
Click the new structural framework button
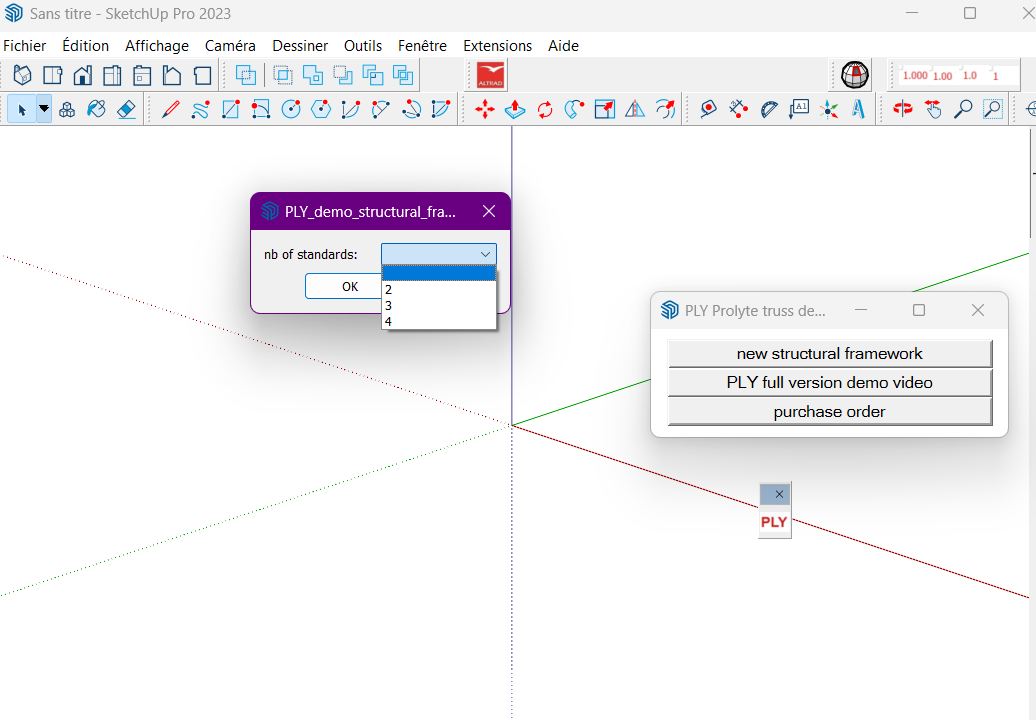click(x=828, y=353)
